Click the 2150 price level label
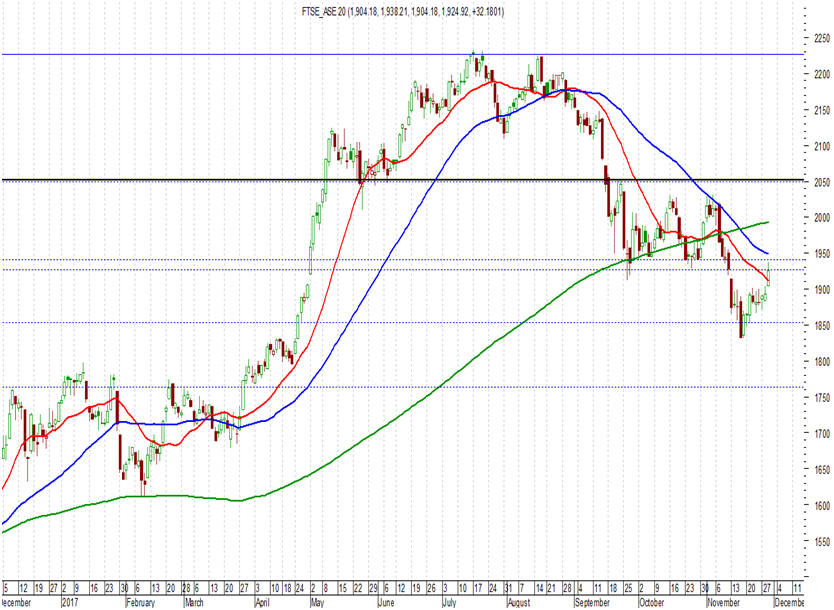The height and width of the screenshot is (610, 834). [x=821, y=110]
